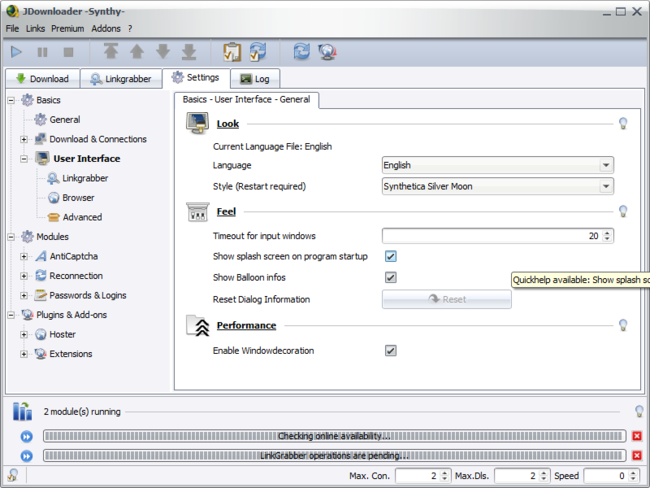Viewport: 650px width, 488px height.
Task: Click the blue icon beside Checking online availability
Action: pyautogui.click(x=27, y=436)
